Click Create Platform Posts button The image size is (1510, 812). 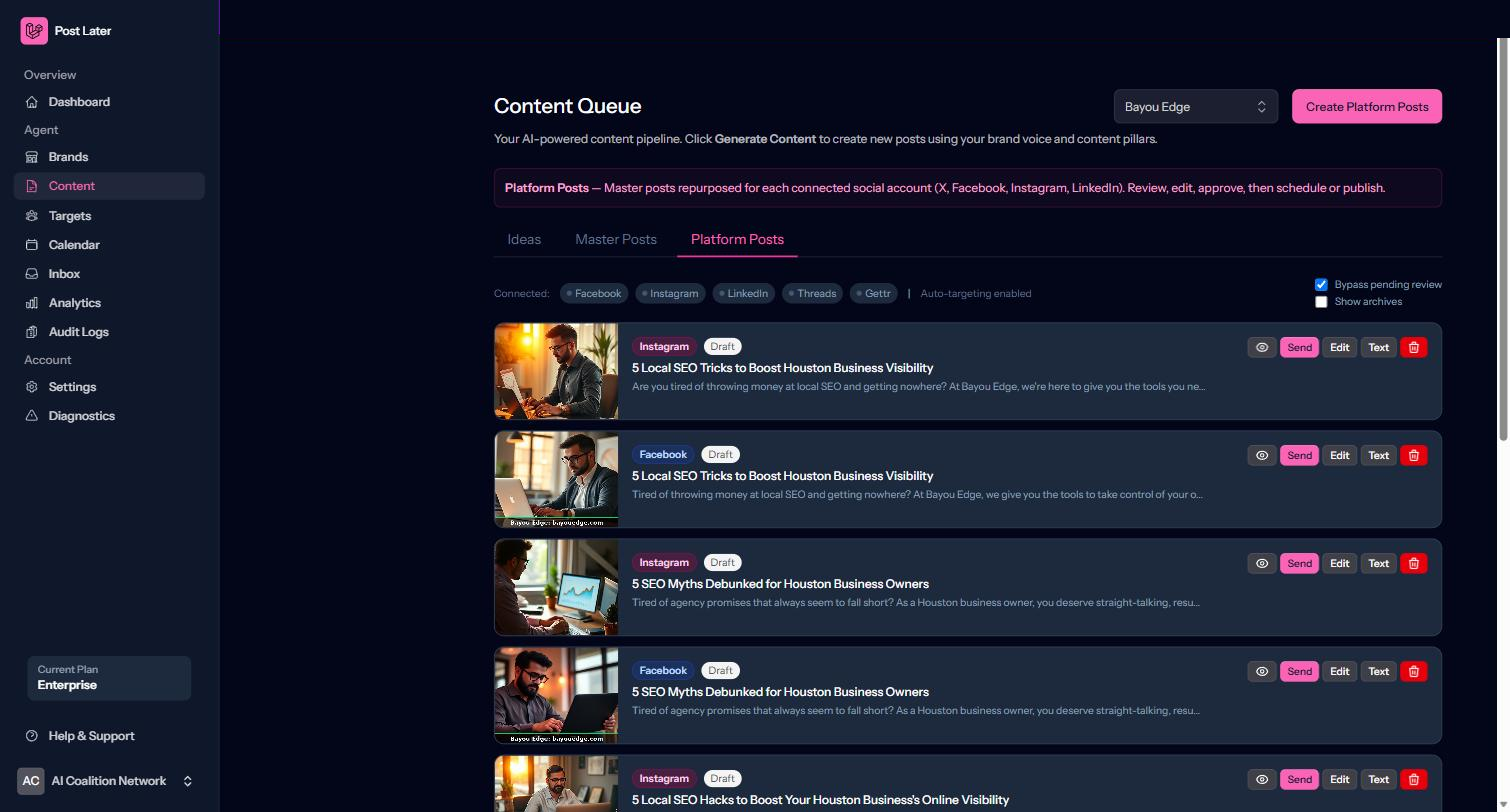[x=1367, y=107]
